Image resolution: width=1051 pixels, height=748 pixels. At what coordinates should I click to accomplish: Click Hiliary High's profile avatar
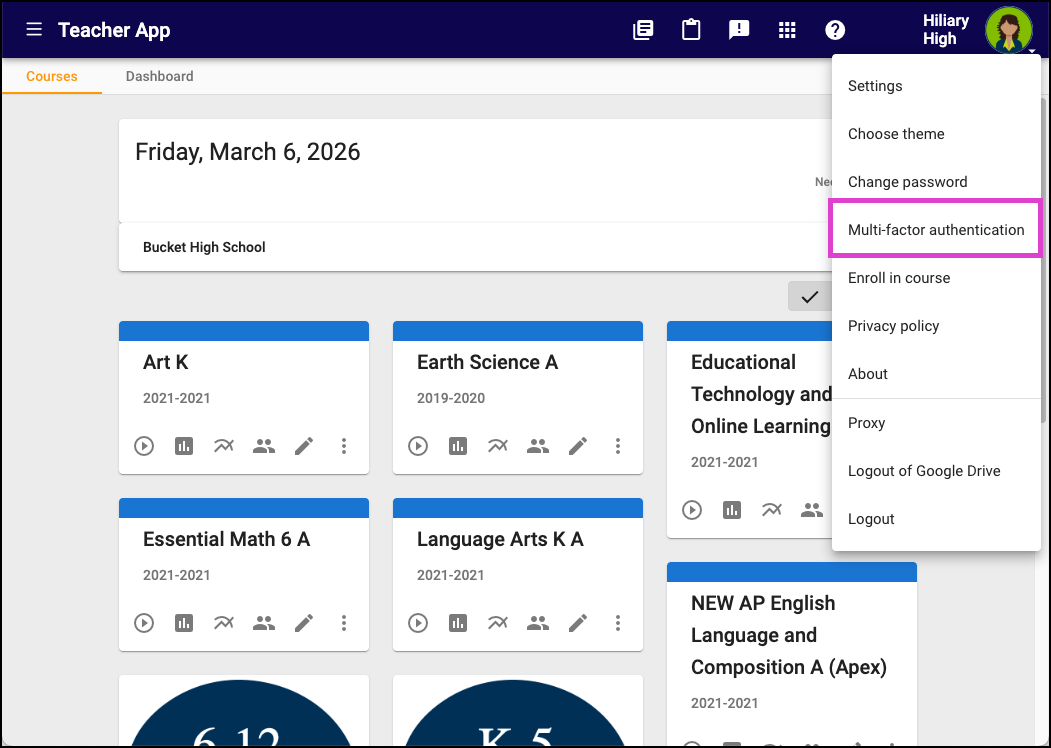tap(1008, 30)
